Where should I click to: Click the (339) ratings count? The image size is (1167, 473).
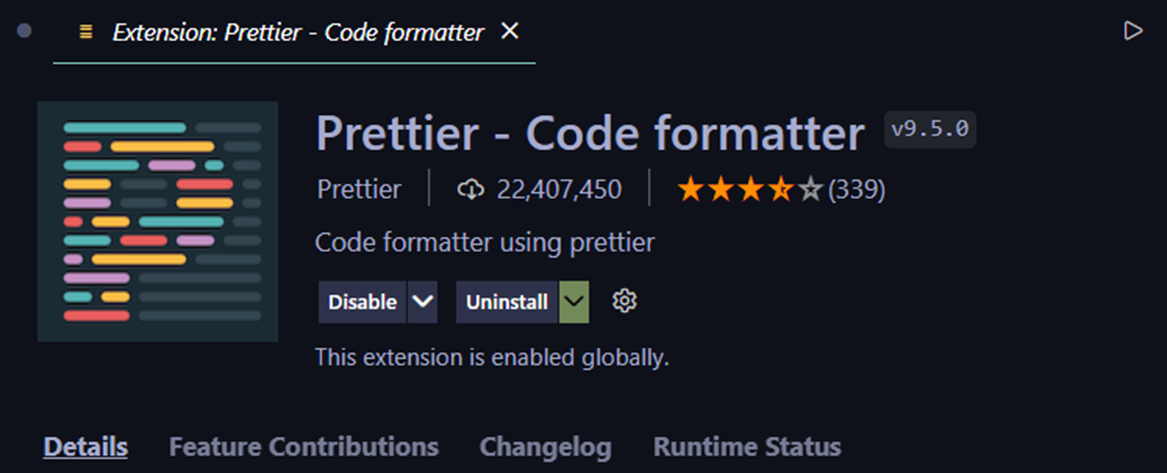857,189
